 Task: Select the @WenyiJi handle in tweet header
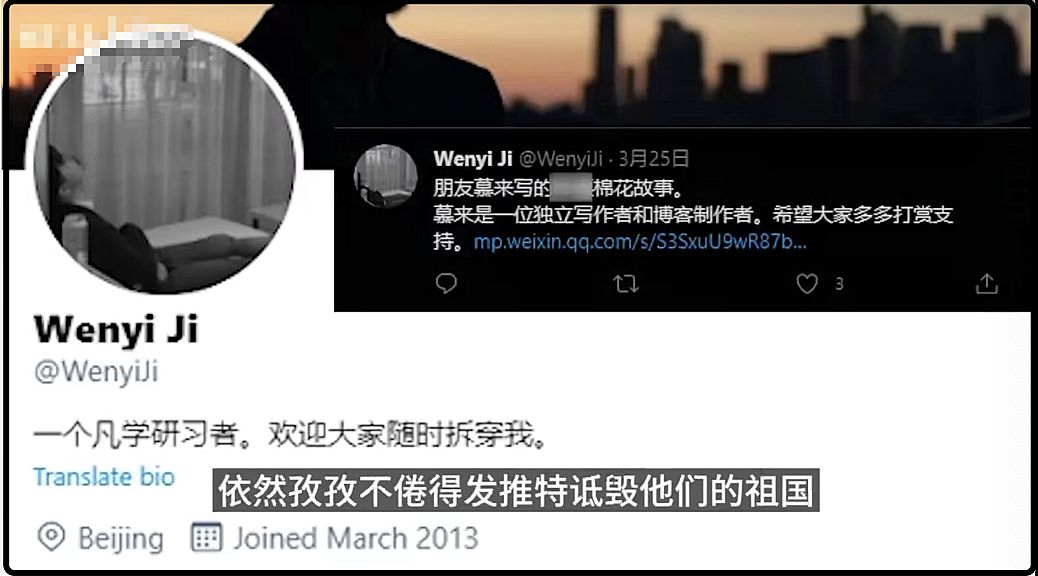560,159
